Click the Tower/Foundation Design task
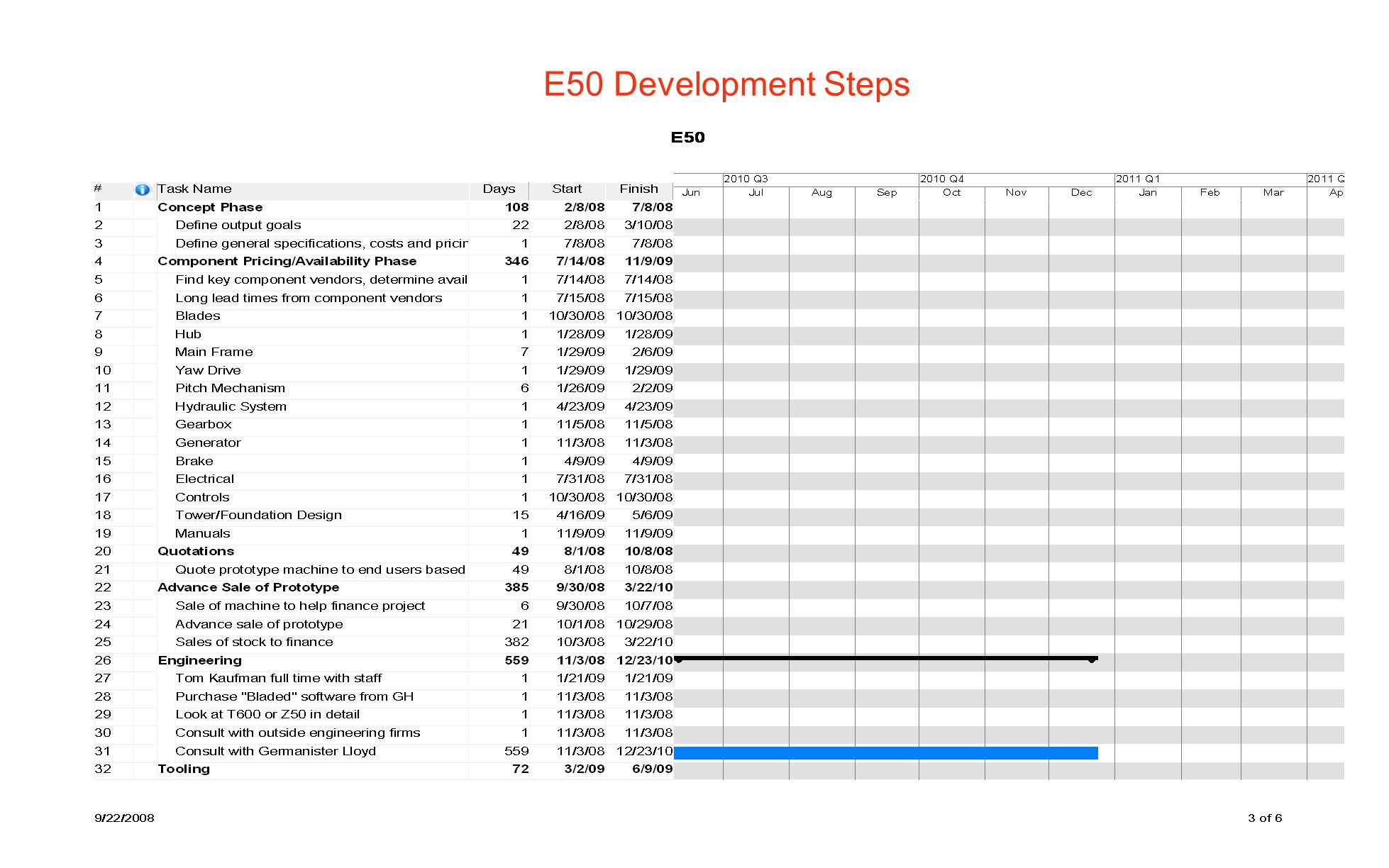The width and height of the screenshot is (1389, 868). [258, 515]
